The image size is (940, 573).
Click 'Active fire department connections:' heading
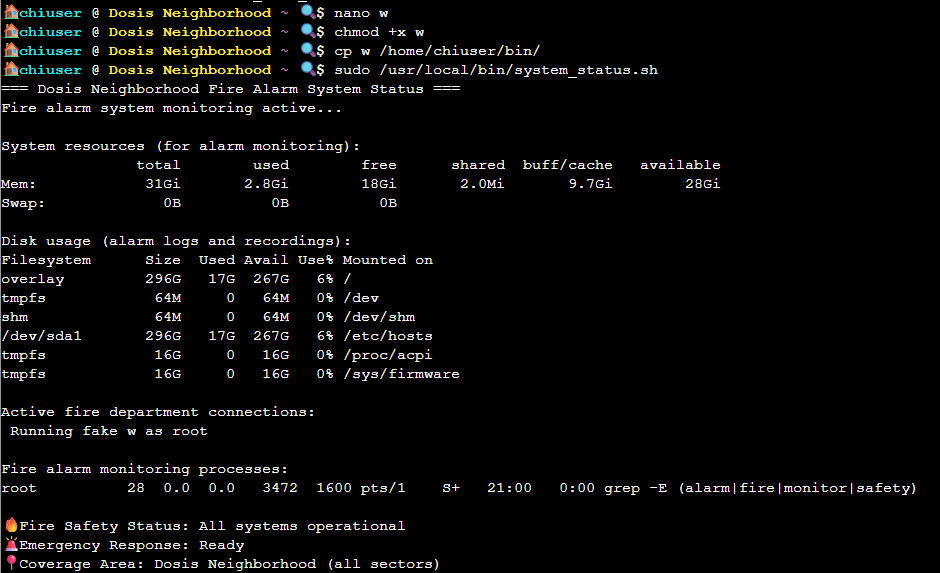point(158,412)
